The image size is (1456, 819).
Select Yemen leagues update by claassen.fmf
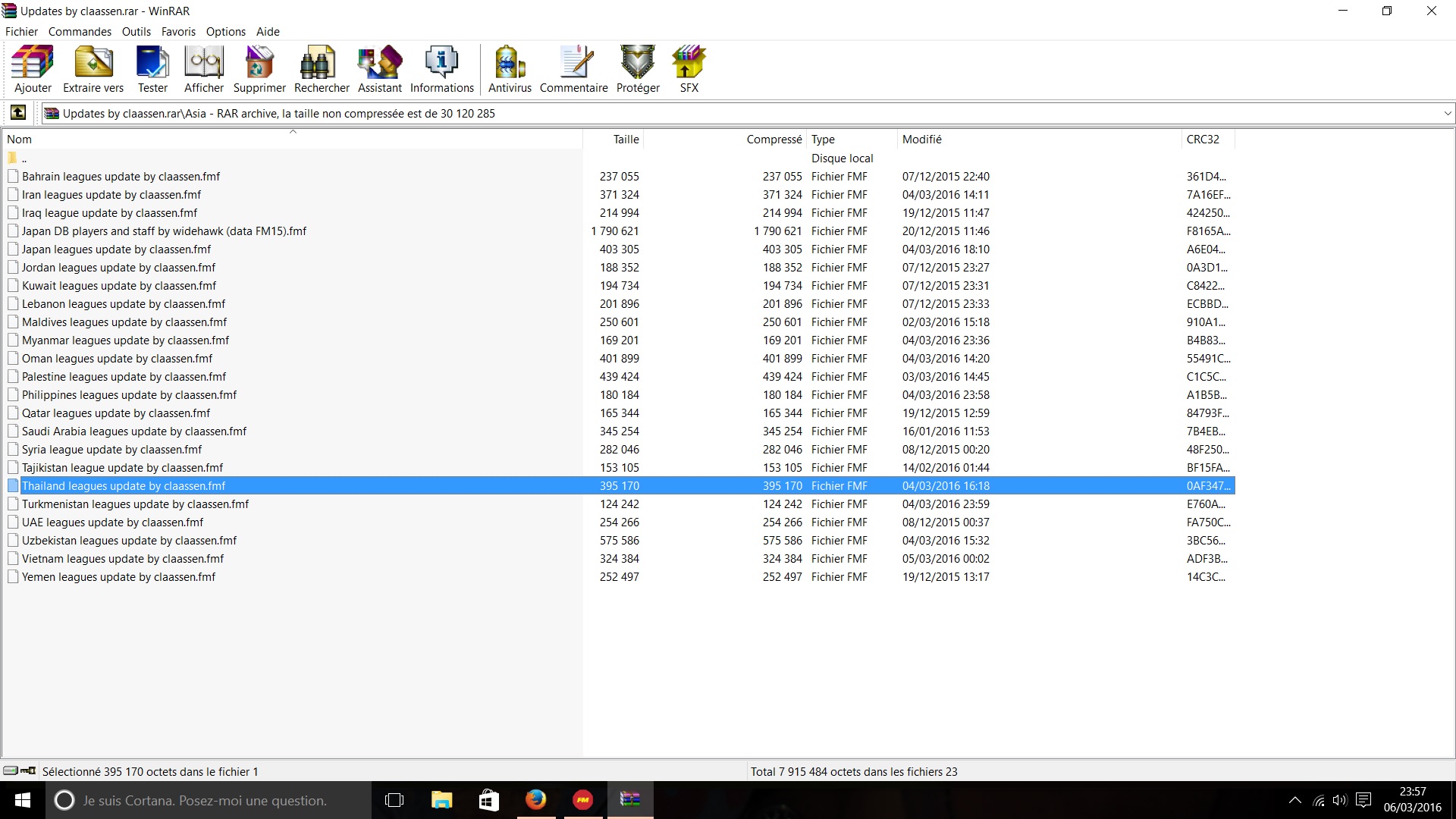[619, 576]
